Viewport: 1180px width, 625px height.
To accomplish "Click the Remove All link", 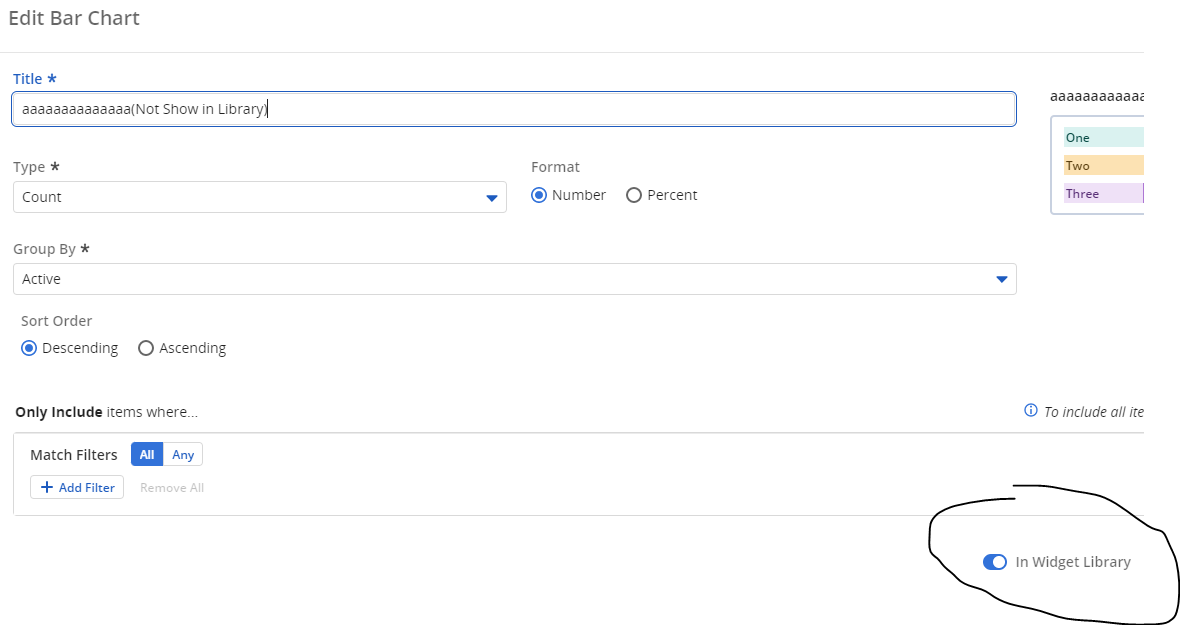I will (x=172, y=488).
